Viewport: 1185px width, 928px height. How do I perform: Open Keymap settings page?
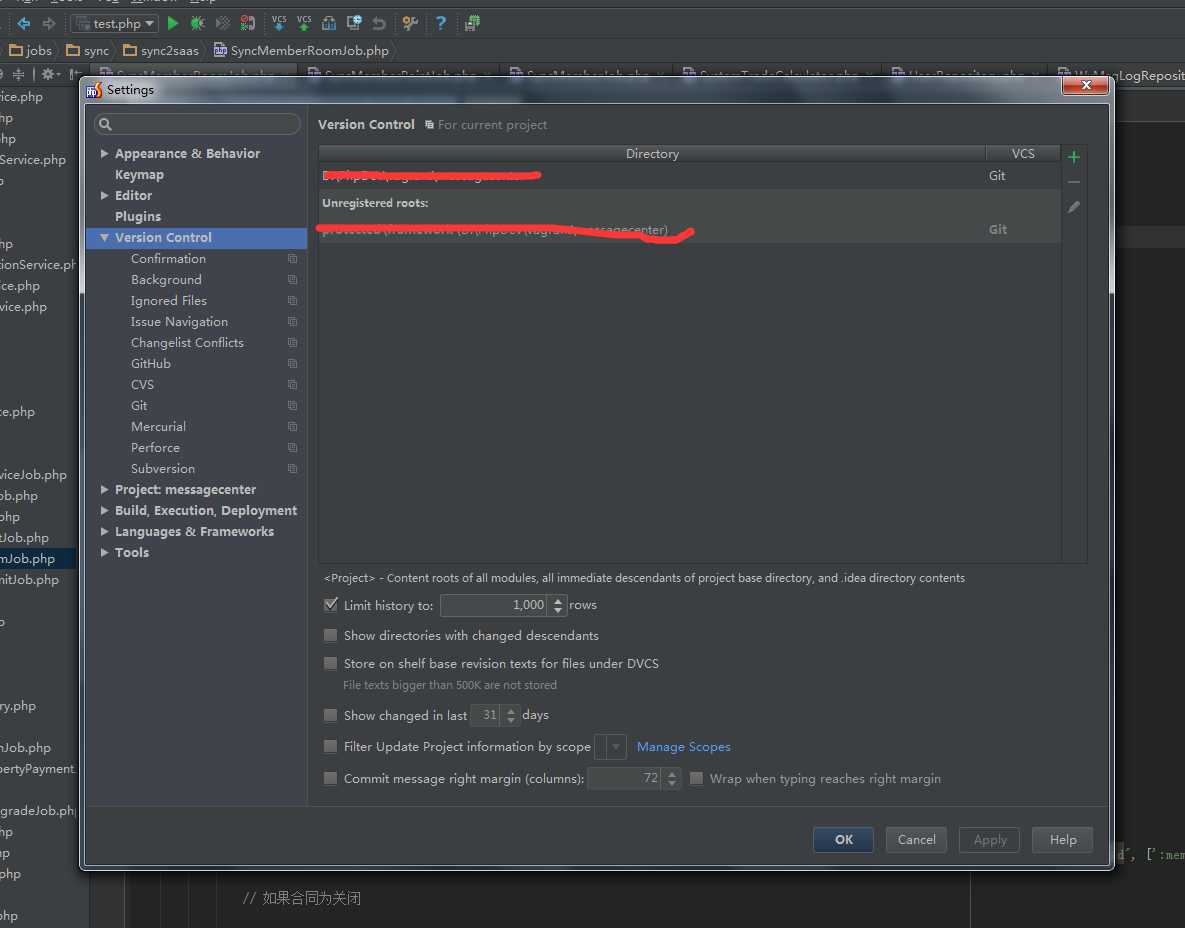coord(139,175)
